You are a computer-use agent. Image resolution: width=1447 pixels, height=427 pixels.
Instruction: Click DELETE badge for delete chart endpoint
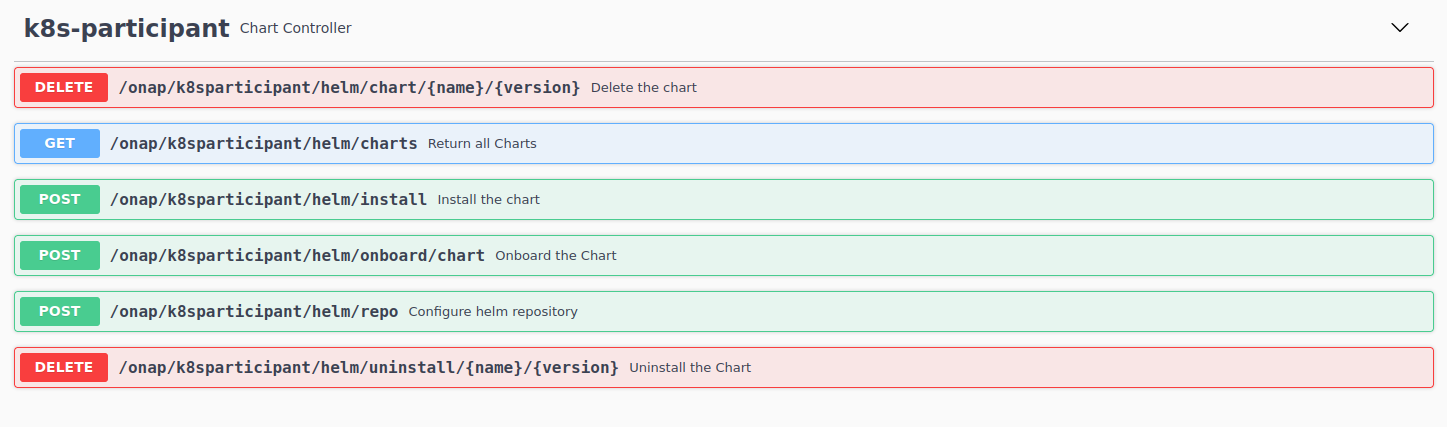pos(64,87)
